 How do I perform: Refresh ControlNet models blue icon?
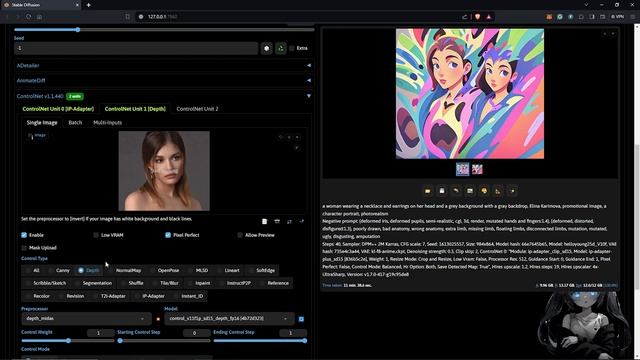click(301, 319)
